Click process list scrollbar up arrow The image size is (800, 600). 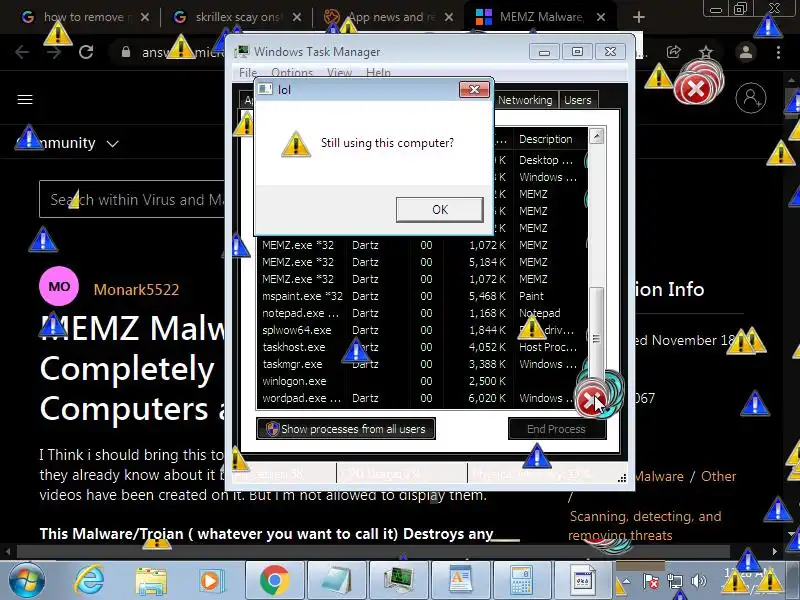pos(596,136)
